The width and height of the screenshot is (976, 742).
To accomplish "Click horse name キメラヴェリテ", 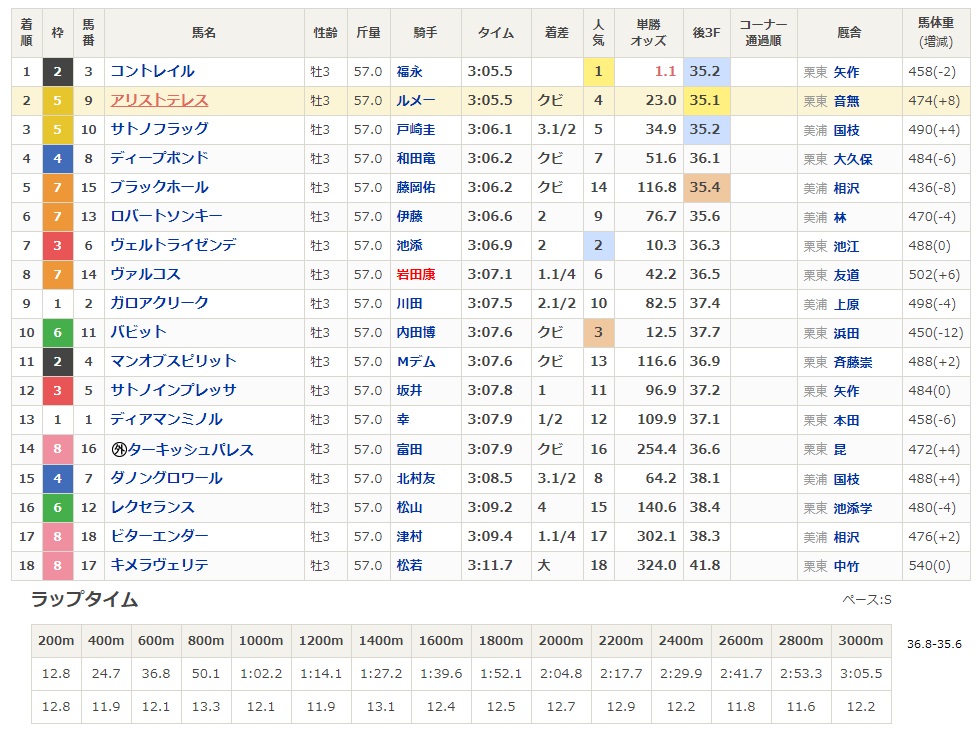I will click(159, 565).
